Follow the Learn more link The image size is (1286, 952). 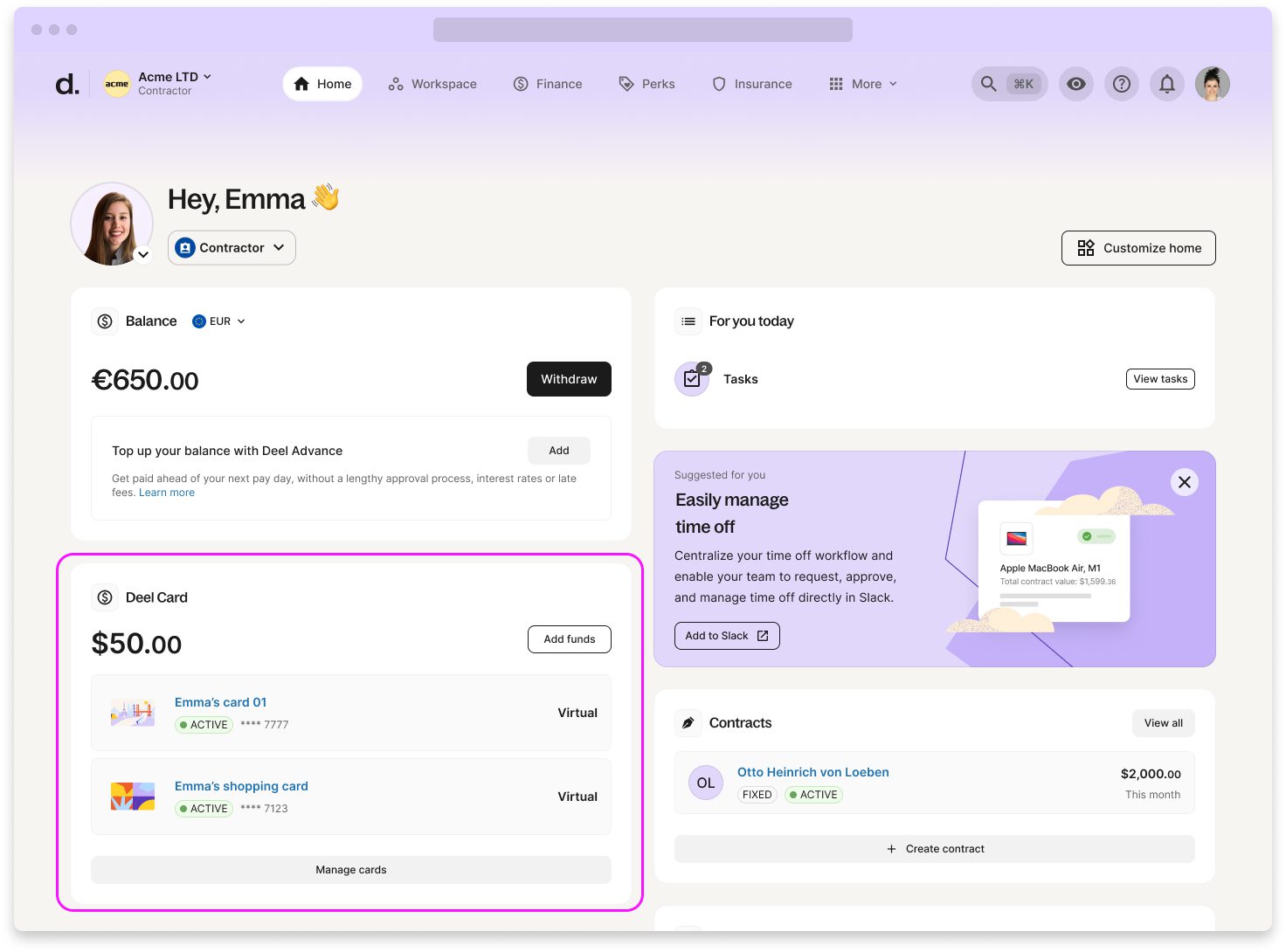[167, 493]
